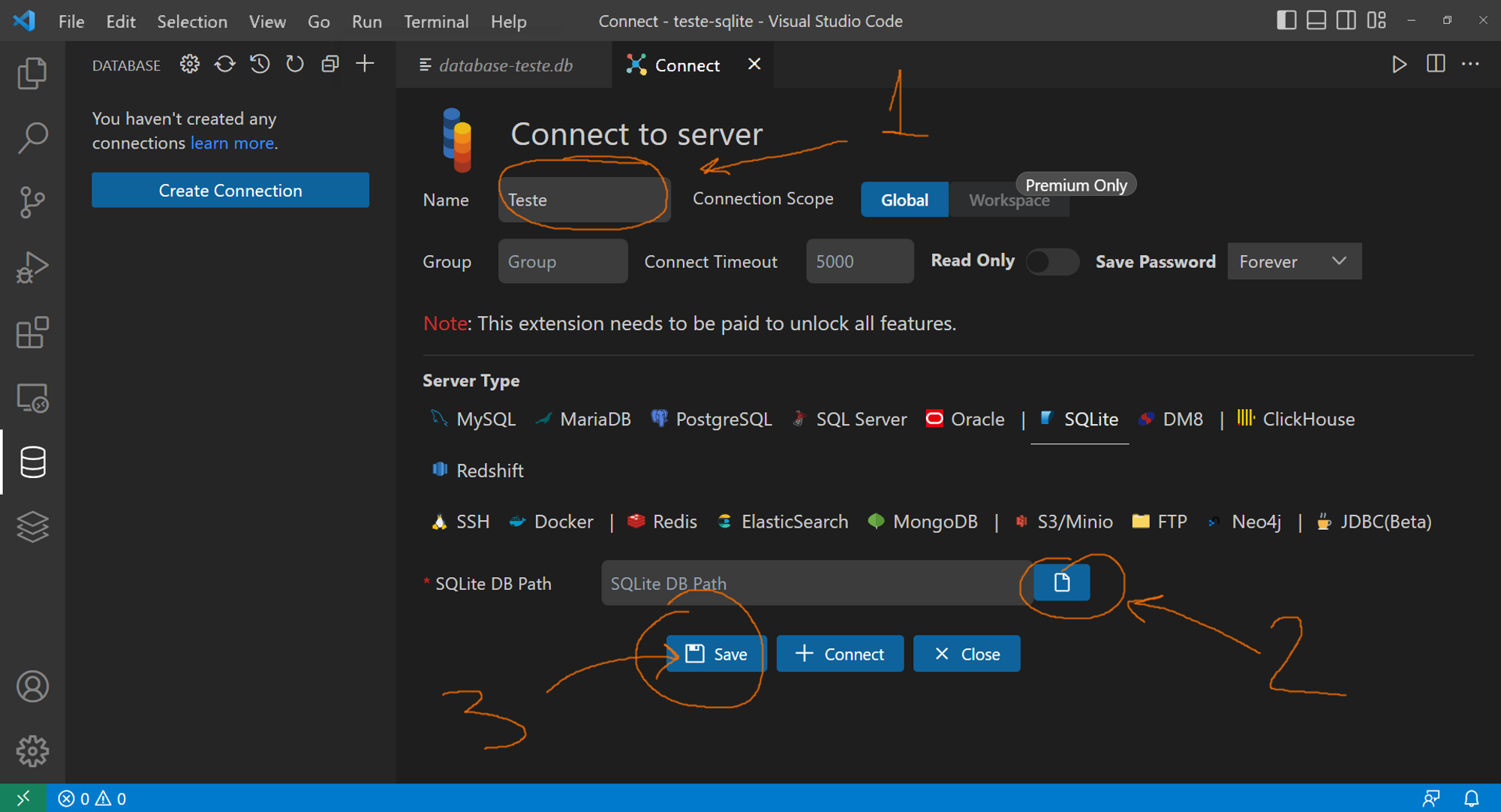The image size is (1501, 812).
Task: Open the learn more link
Action: point(232,143)
